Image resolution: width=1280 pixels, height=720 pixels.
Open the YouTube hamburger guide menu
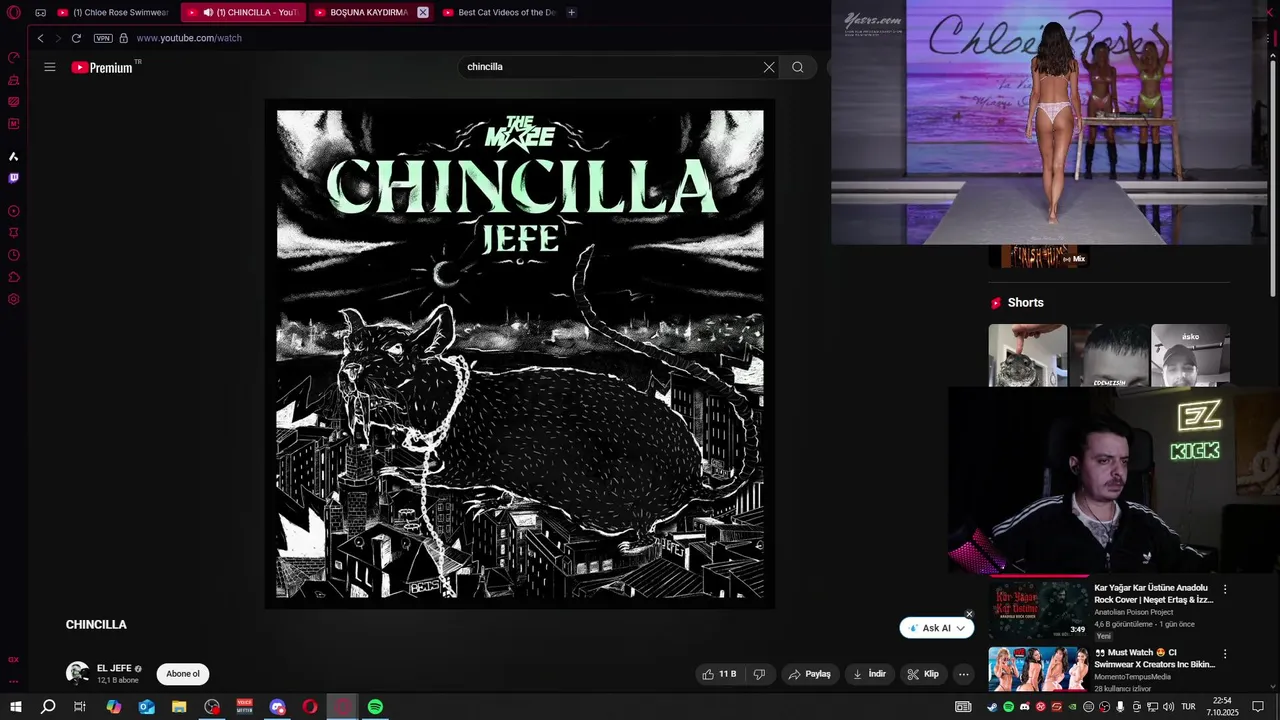point(50,67)
